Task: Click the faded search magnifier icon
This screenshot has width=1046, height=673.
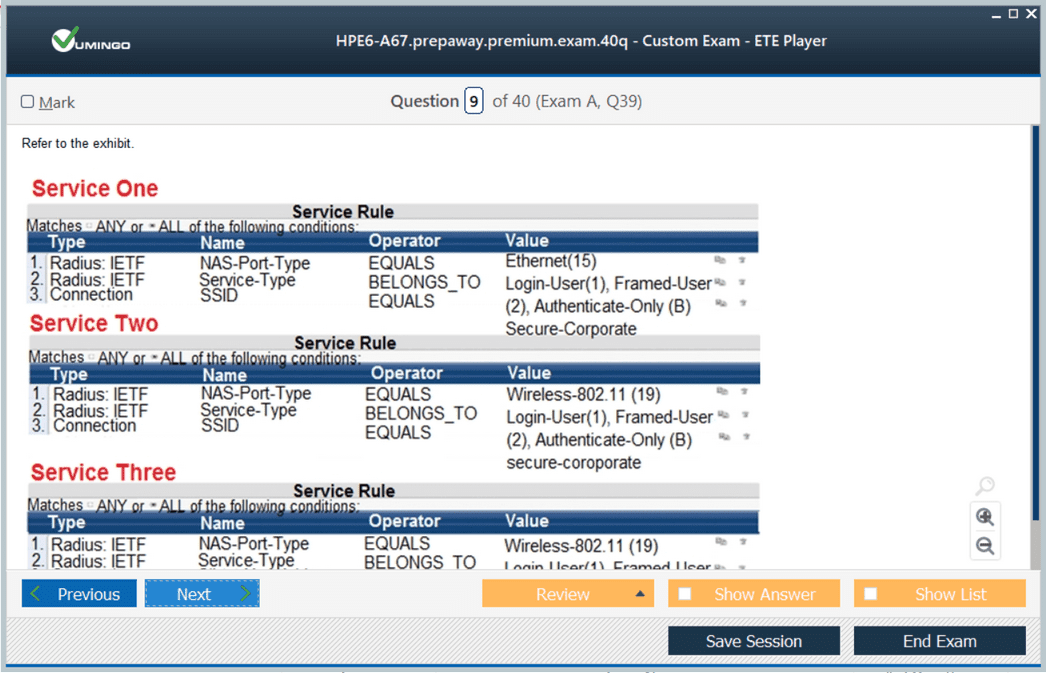Action: [985, 486]
